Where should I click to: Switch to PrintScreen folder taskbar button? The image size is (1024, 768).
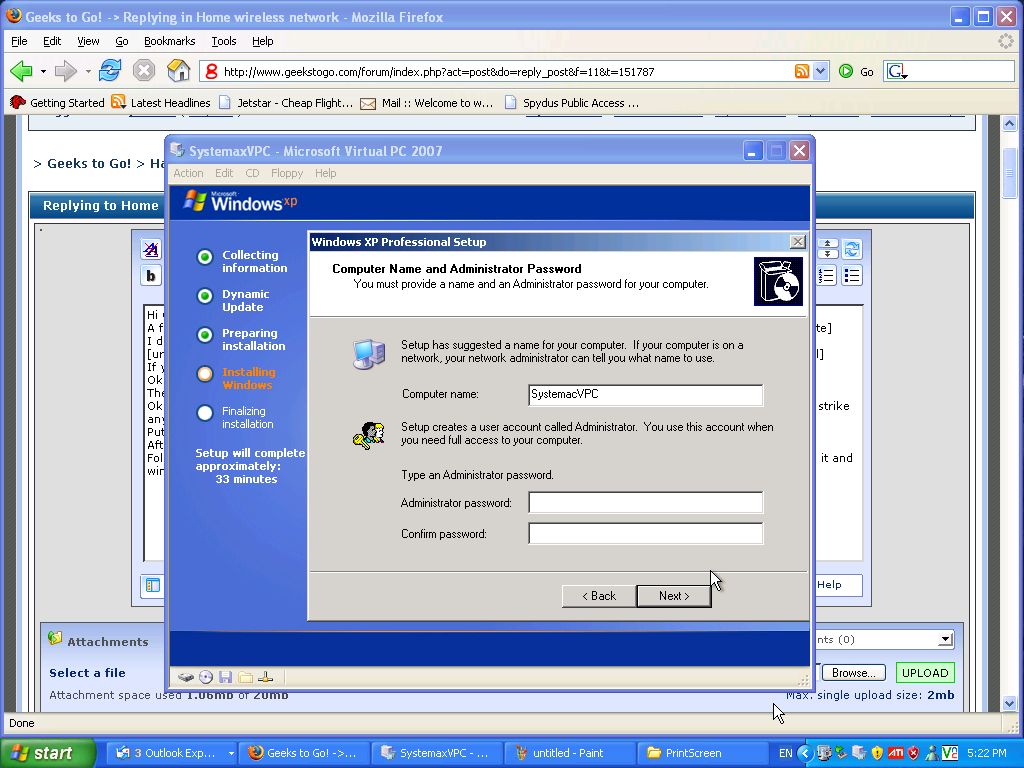(702, 753)
